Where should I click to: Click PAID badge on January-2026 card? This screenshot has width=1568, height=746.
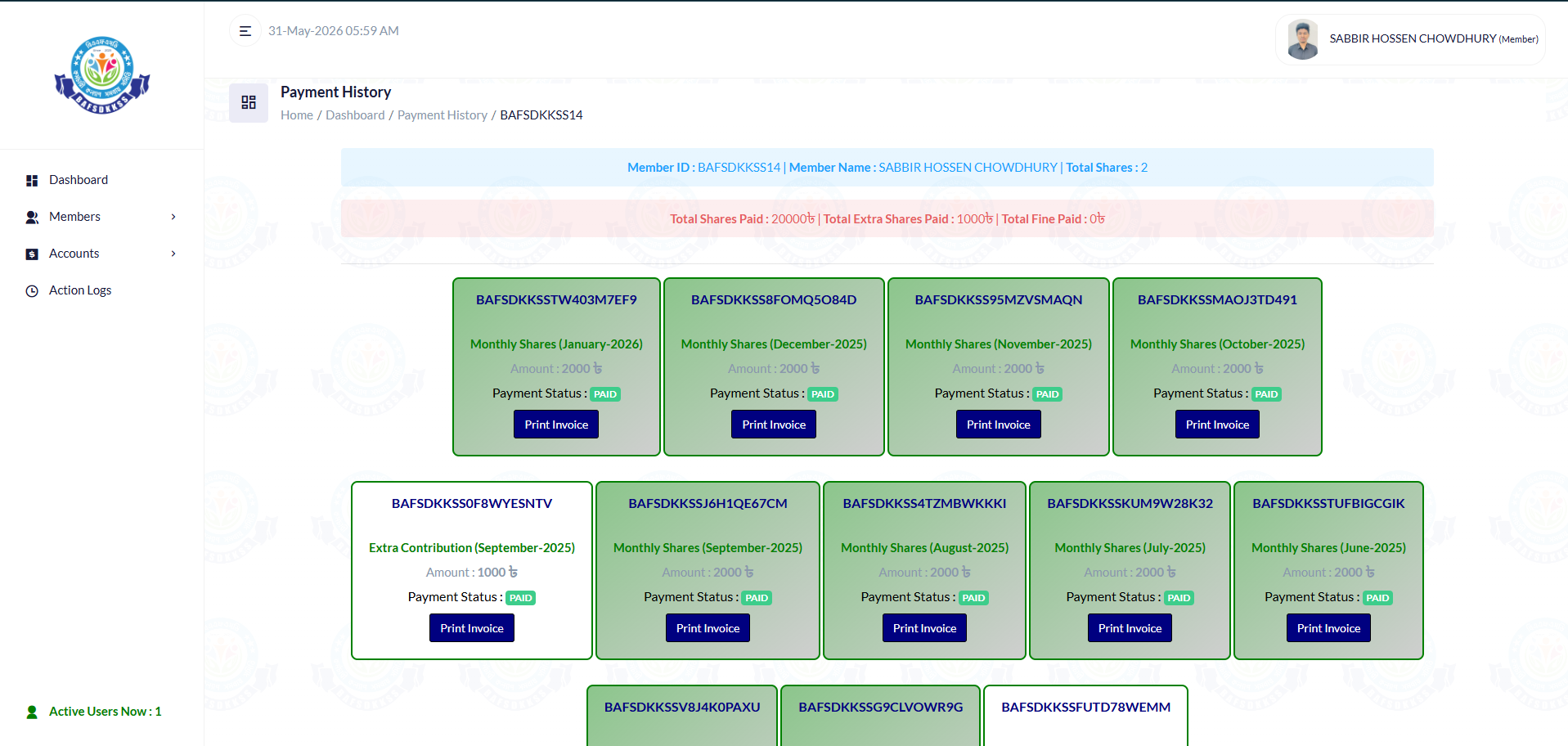tap(605, 394)
